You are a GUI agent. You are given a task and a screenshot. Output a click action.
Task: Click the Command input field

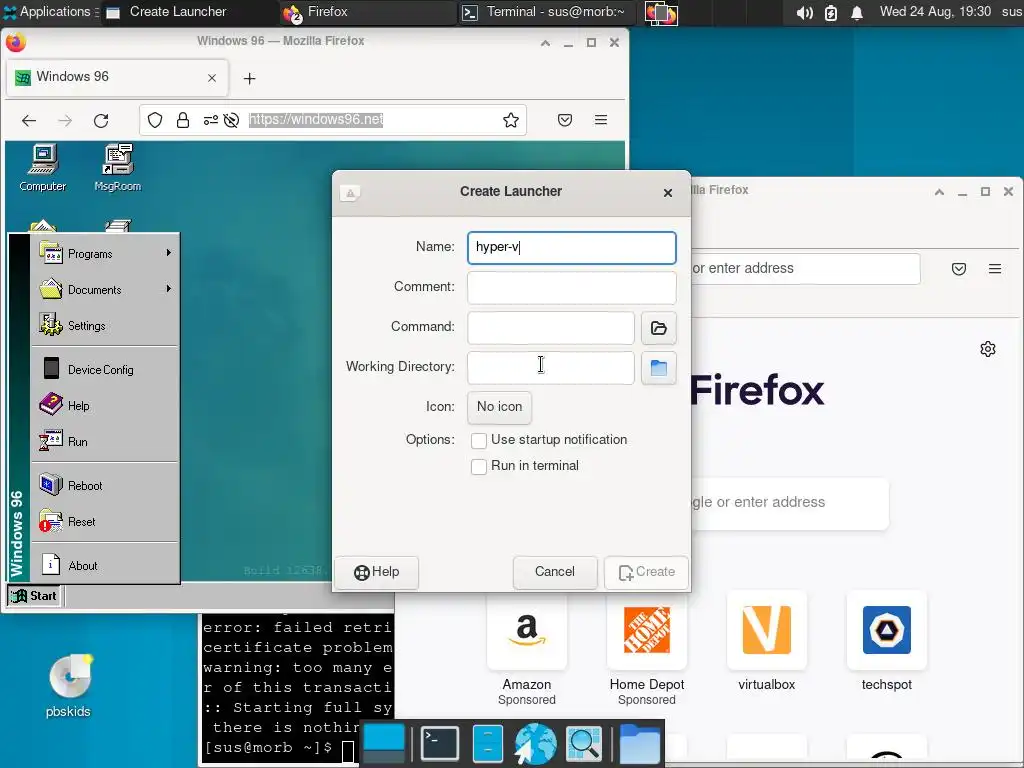(x=551, y=328)
